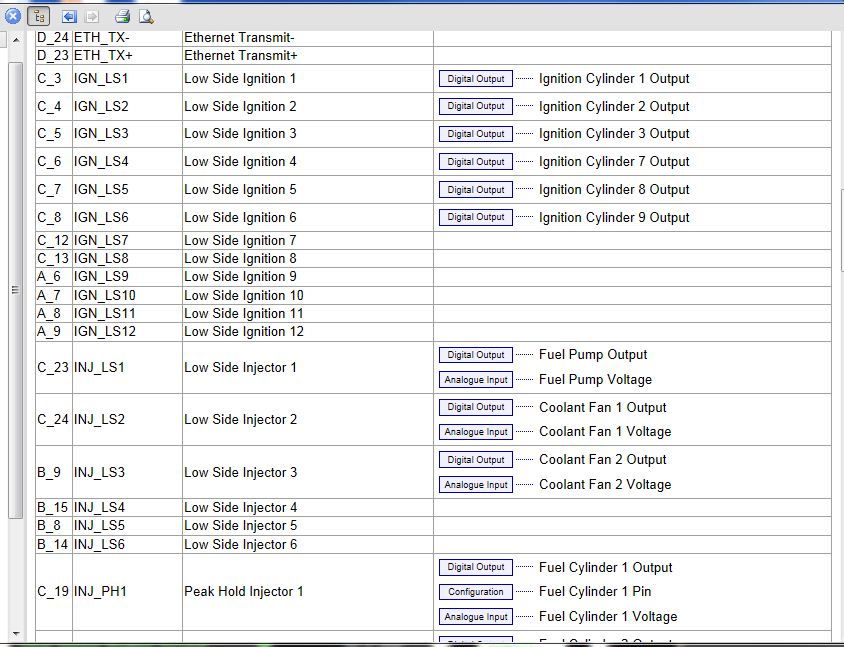Click Analogue Input for Coolant Fan 1 Voltage
The image size is (844, 647).
pyautogui.click(x=475, y=432)
